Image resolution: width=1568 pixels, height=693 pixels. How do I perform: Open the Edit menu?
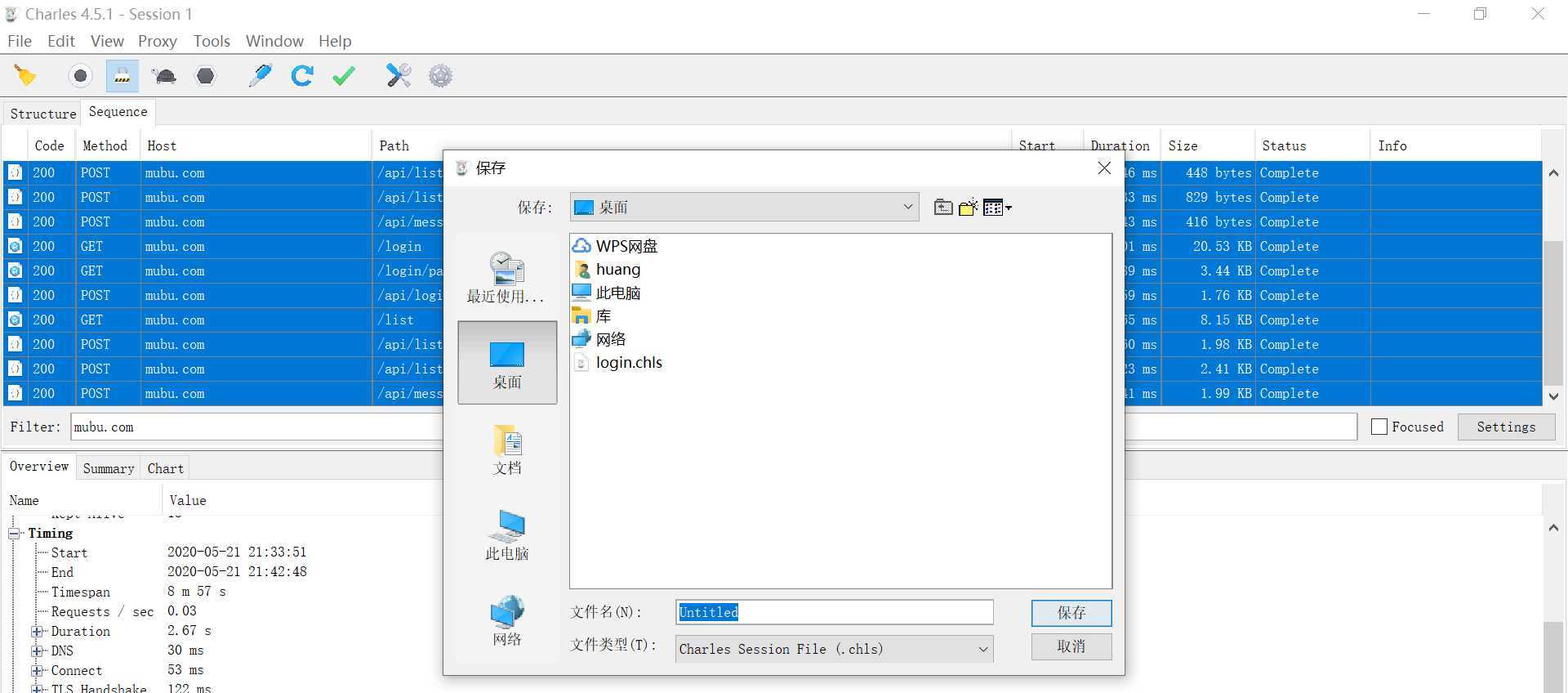point(60,41)
